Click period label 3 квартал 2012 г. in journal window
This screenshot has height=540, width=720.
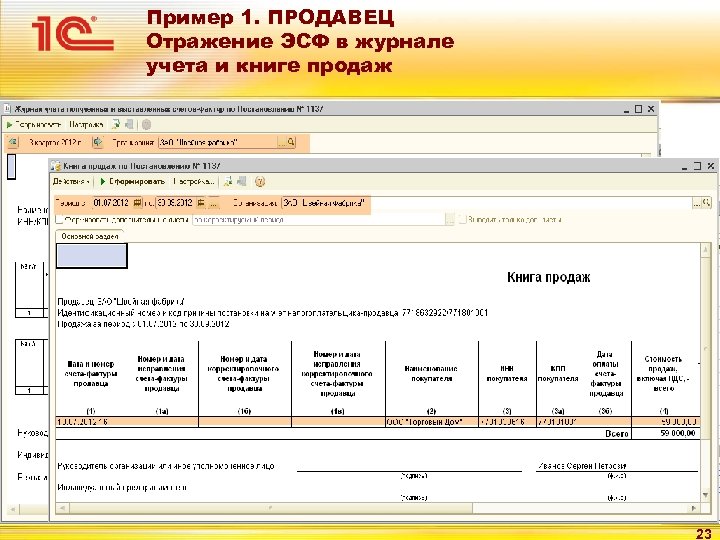point(55,142)
